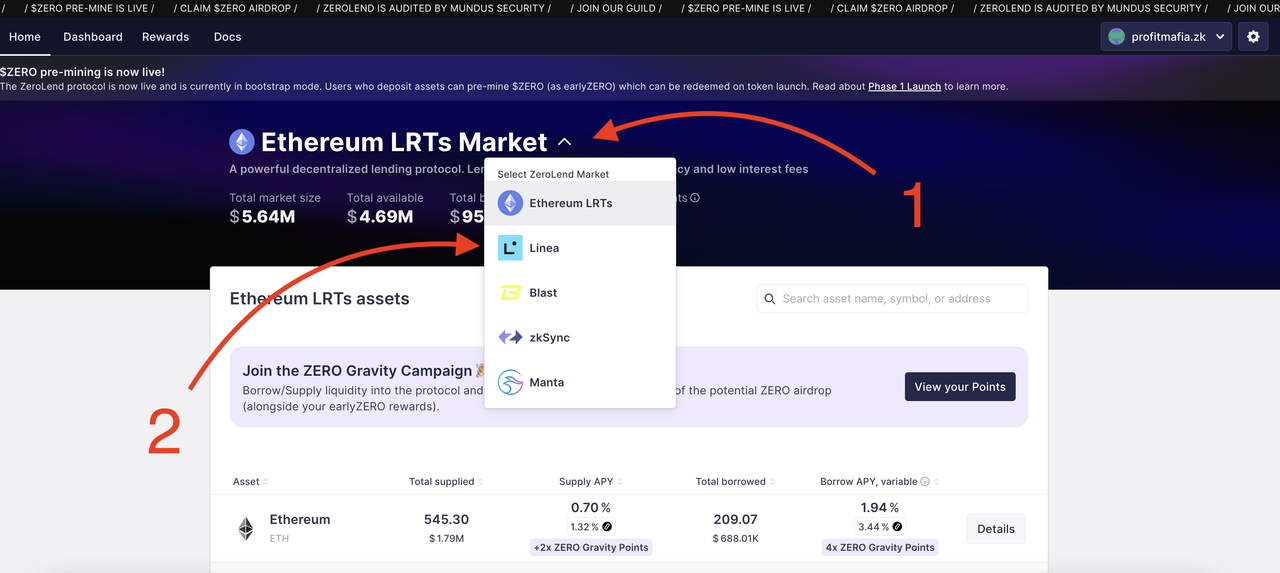Click the Ethereum LRTs icon in dropdown
Viewport: 1280px width, 573px height.
(x=510, y=203)
